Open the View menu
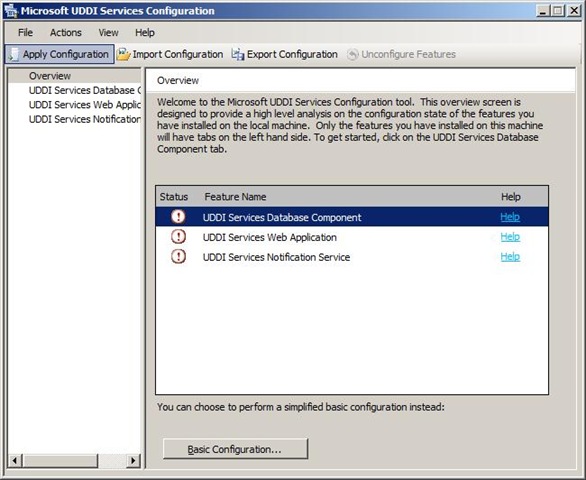The width and height of the screenshot is (586, 480). coord(108,33)
